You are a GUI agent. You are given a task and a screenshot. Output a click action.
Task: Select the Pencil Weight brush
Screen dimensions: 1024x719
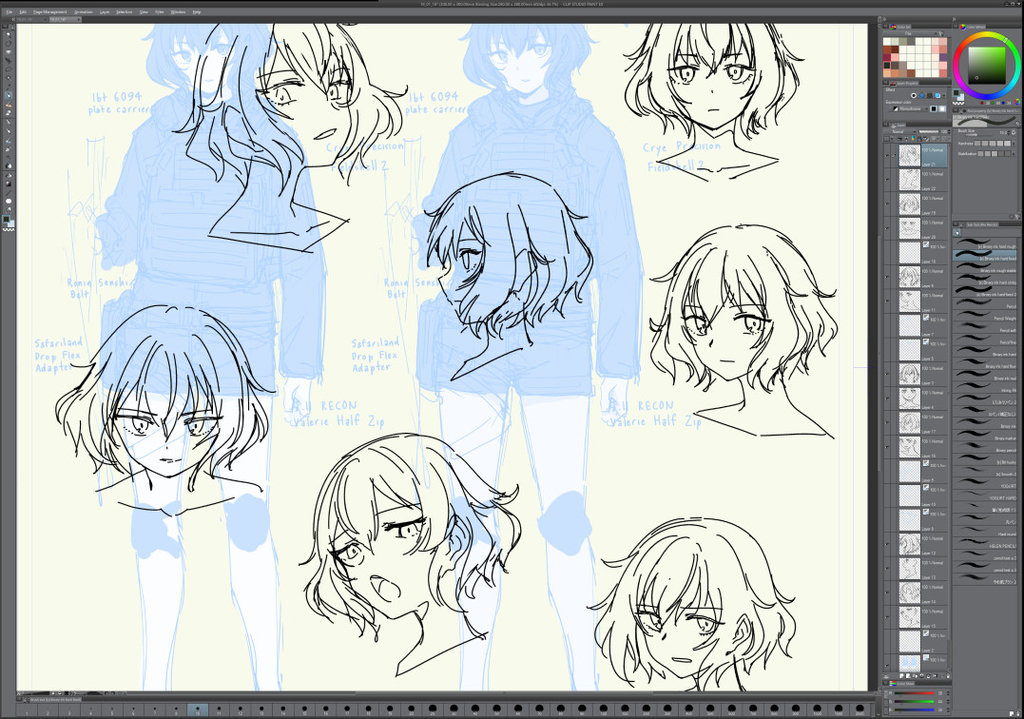(x=986, y=316)
